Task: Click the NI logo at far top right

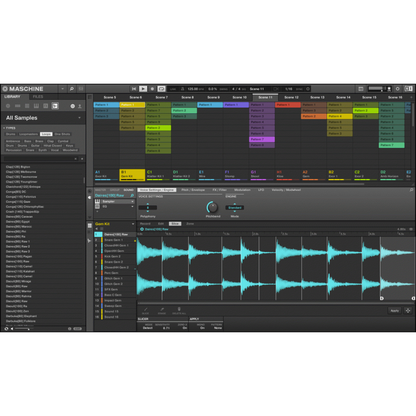Action: click(408, 89)
